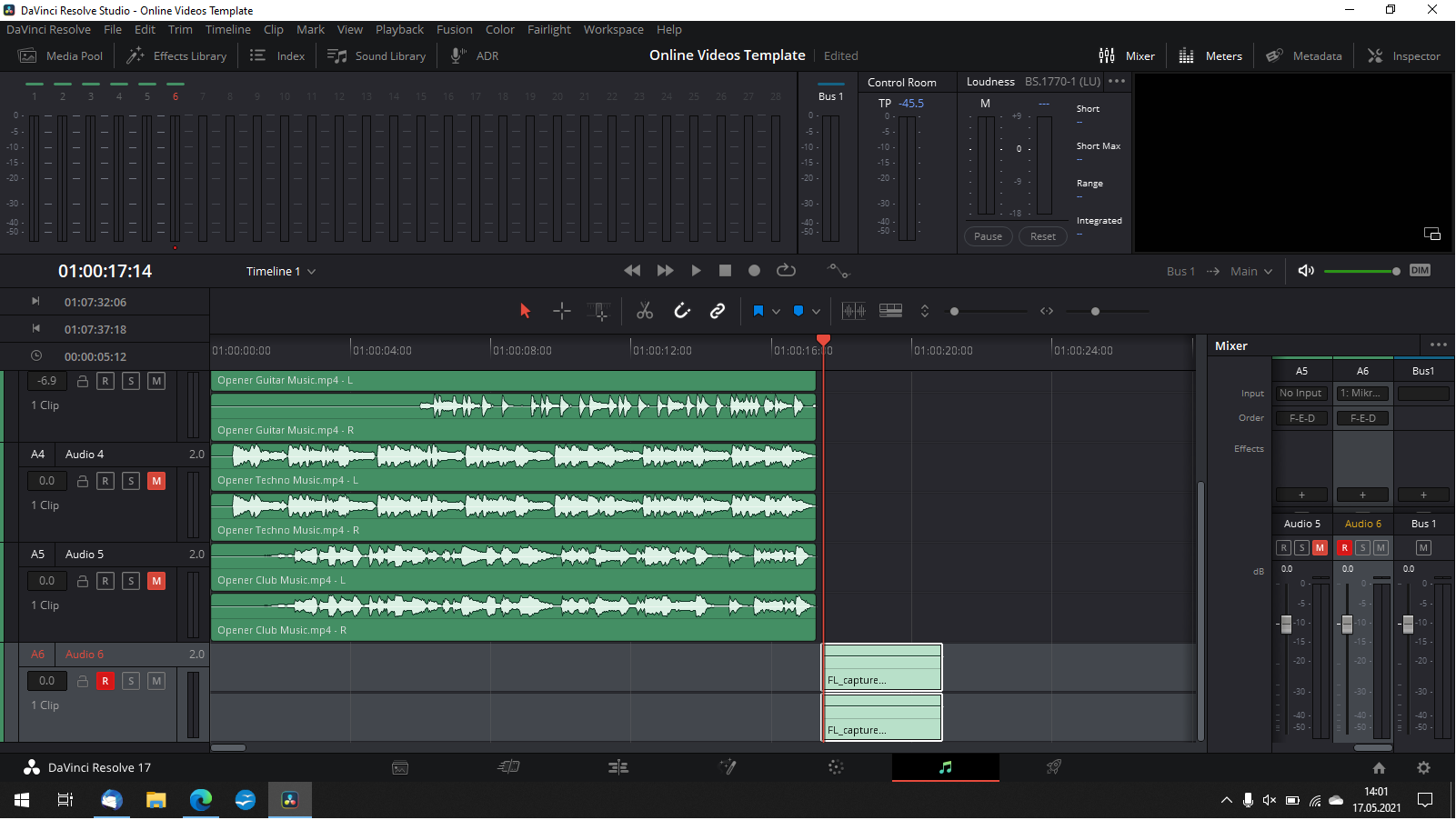Toggle the Meters panel
Viewport: 1456px width, 820px height.
pos(1210,56)
